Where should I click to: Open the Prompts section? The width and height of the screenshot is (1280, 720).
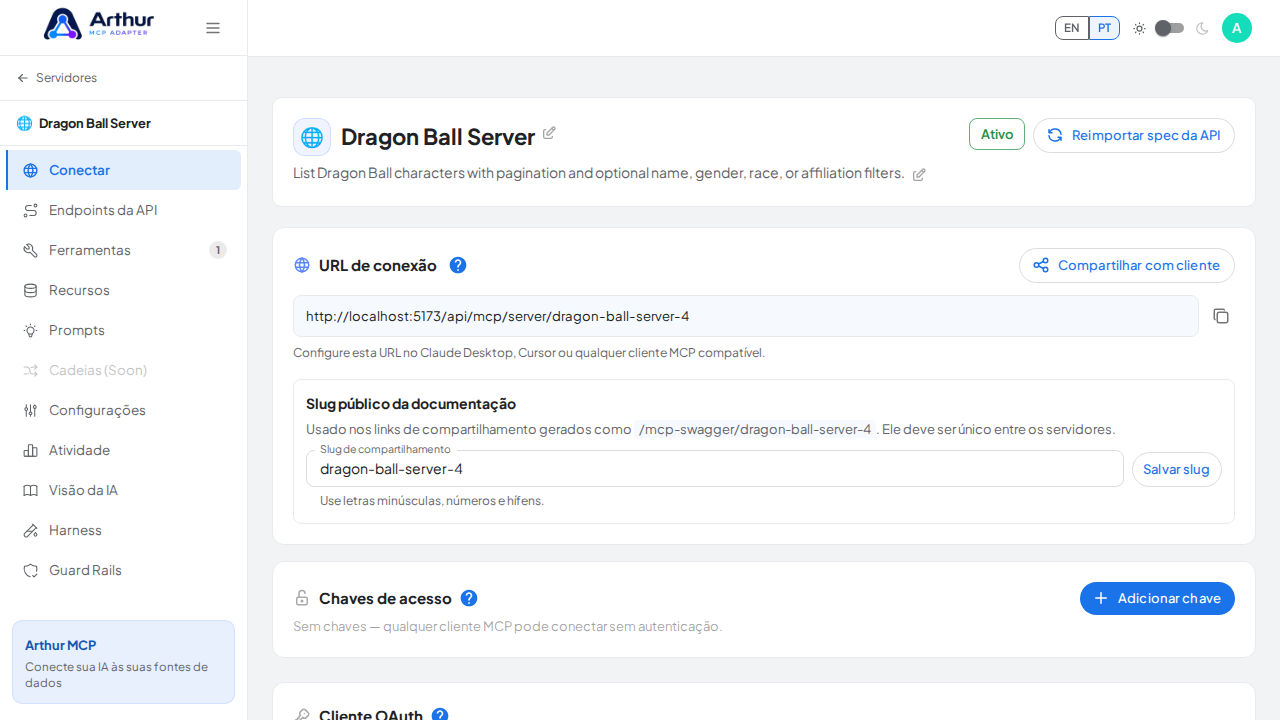click(x=123, y=330)
